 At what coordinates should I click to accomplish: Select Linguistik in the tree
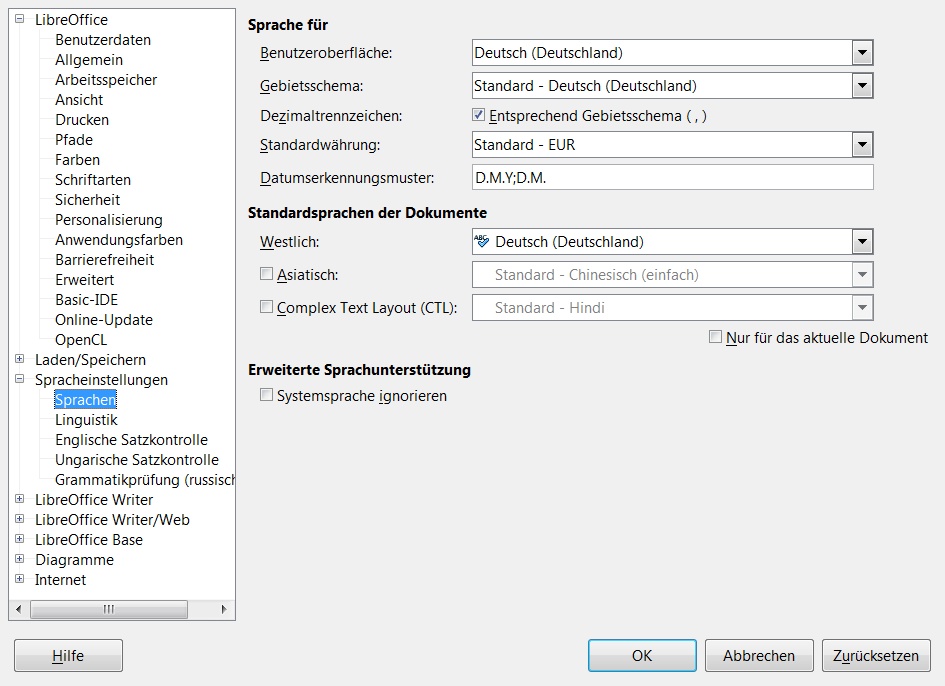click(86, 420)
